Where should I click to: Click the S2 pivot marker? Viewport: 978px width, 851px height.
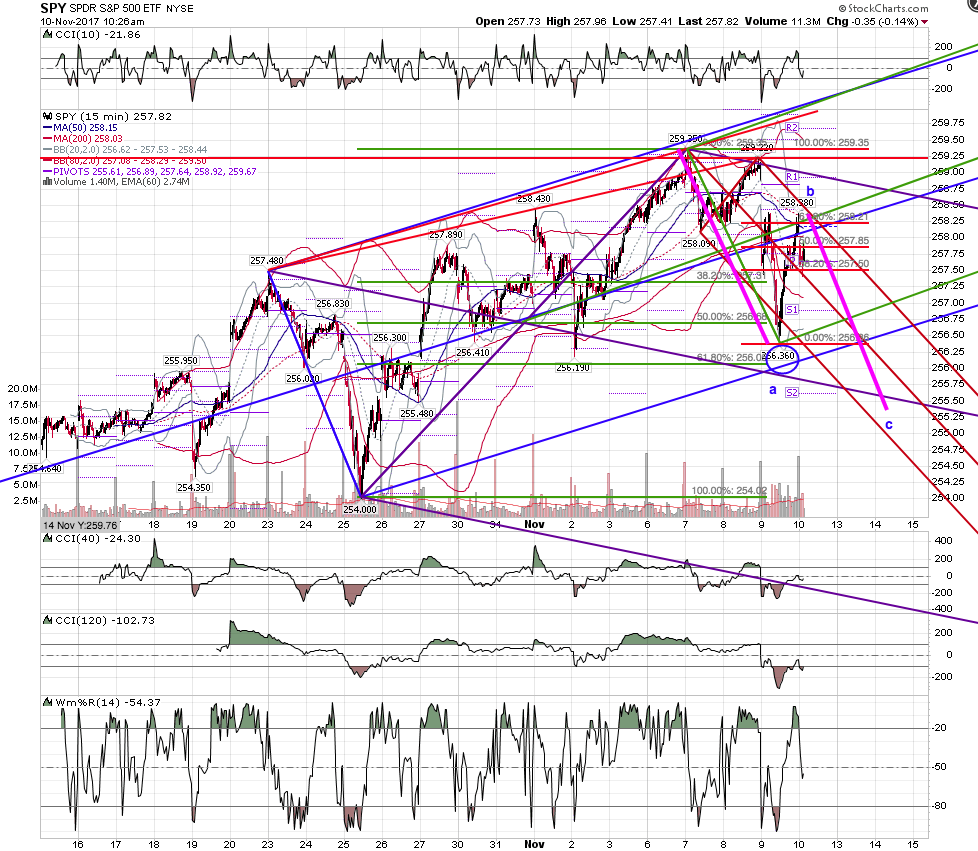point(792,392)
